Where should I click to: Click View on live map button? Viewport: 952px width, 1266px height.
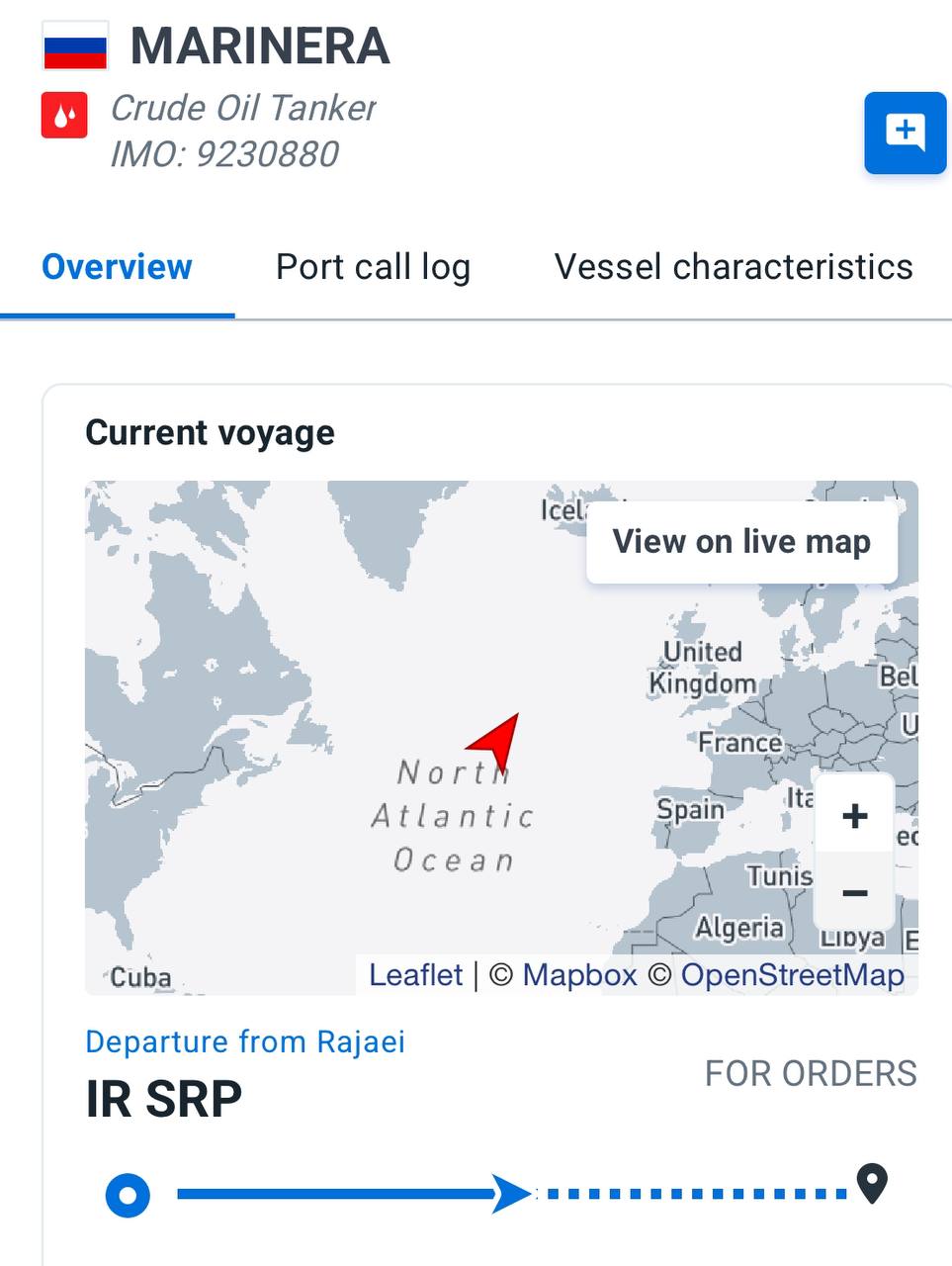pos(741,542)
